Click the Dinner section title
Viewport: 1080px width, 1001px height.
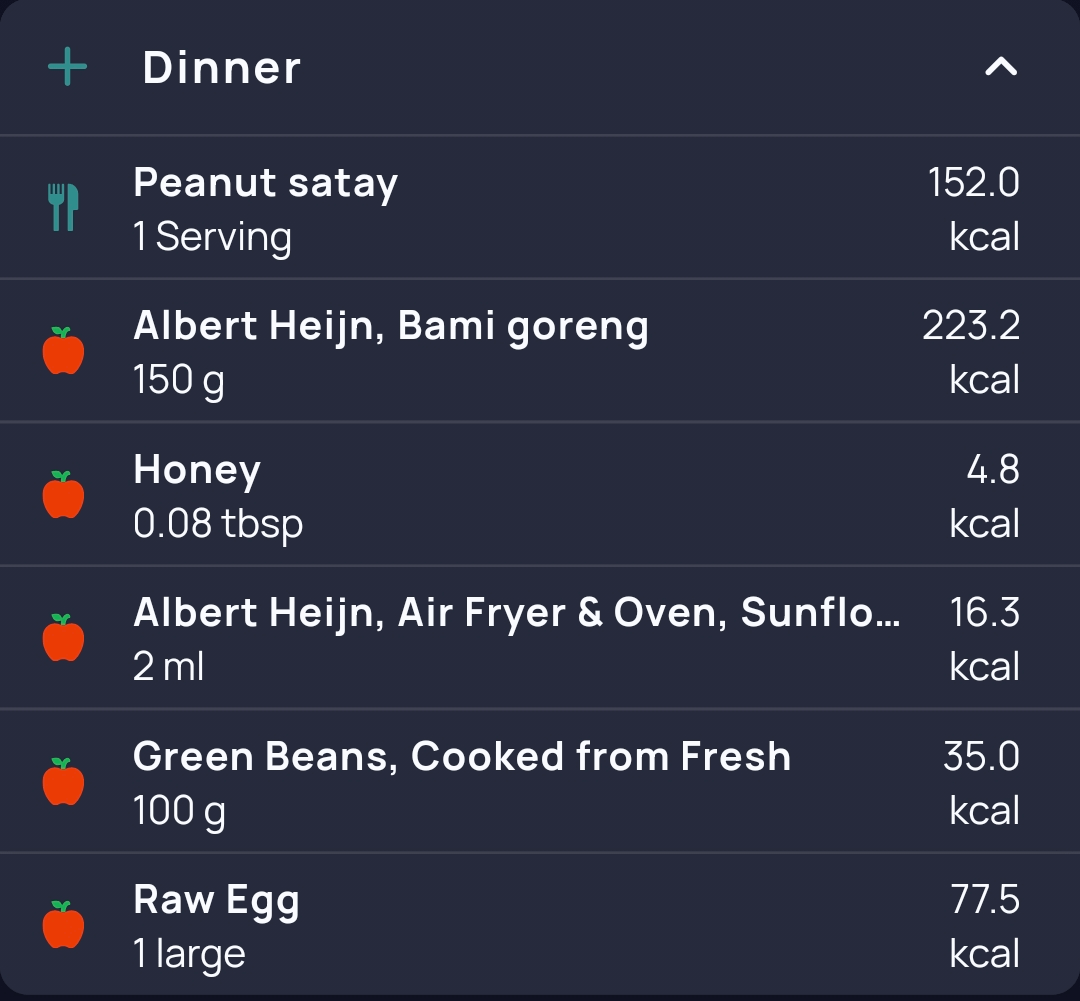[x=221, y=68]
